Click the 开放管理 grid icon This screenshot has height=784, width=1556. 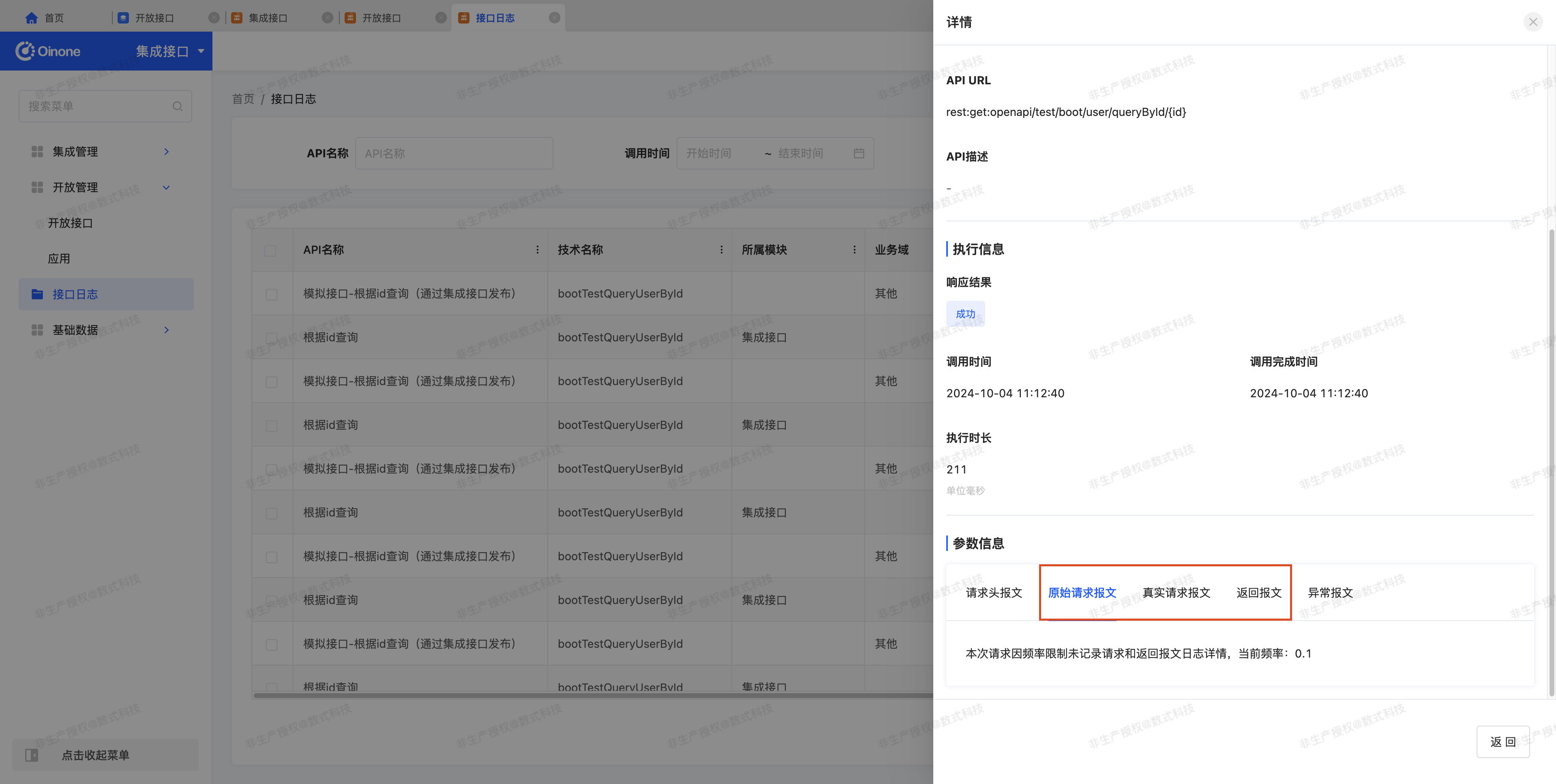click(x=37, y=187)
